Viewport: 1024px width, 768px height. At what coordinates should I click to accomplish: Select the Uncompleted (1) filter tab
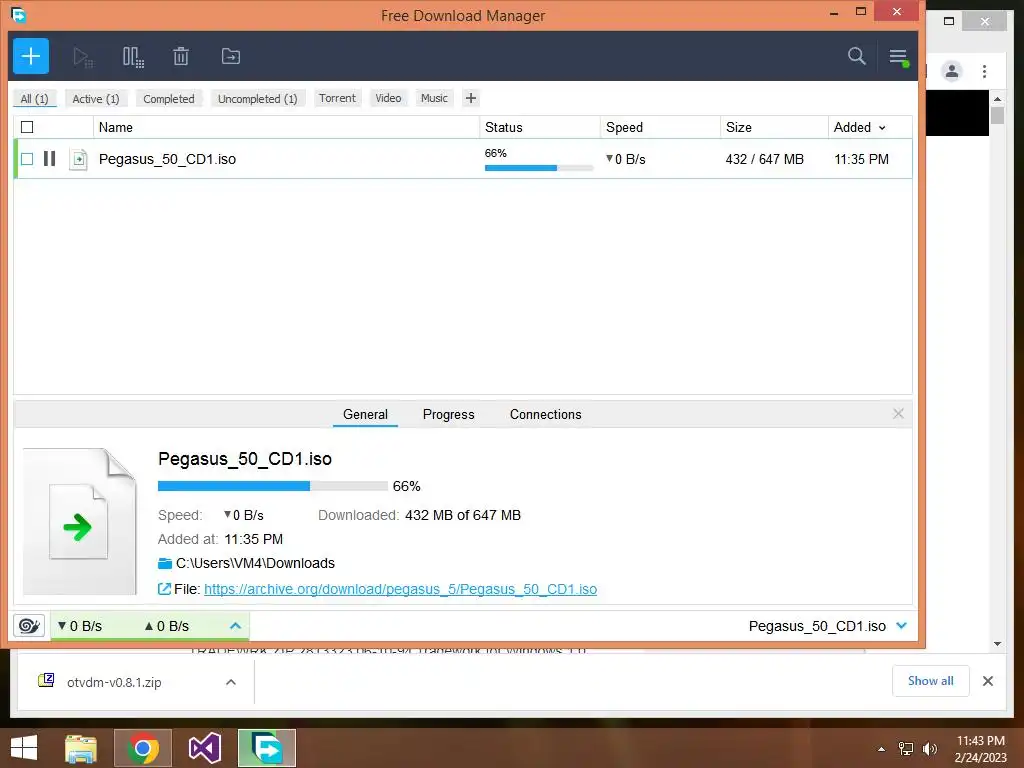pyautogui.click(x=257, y=99)
